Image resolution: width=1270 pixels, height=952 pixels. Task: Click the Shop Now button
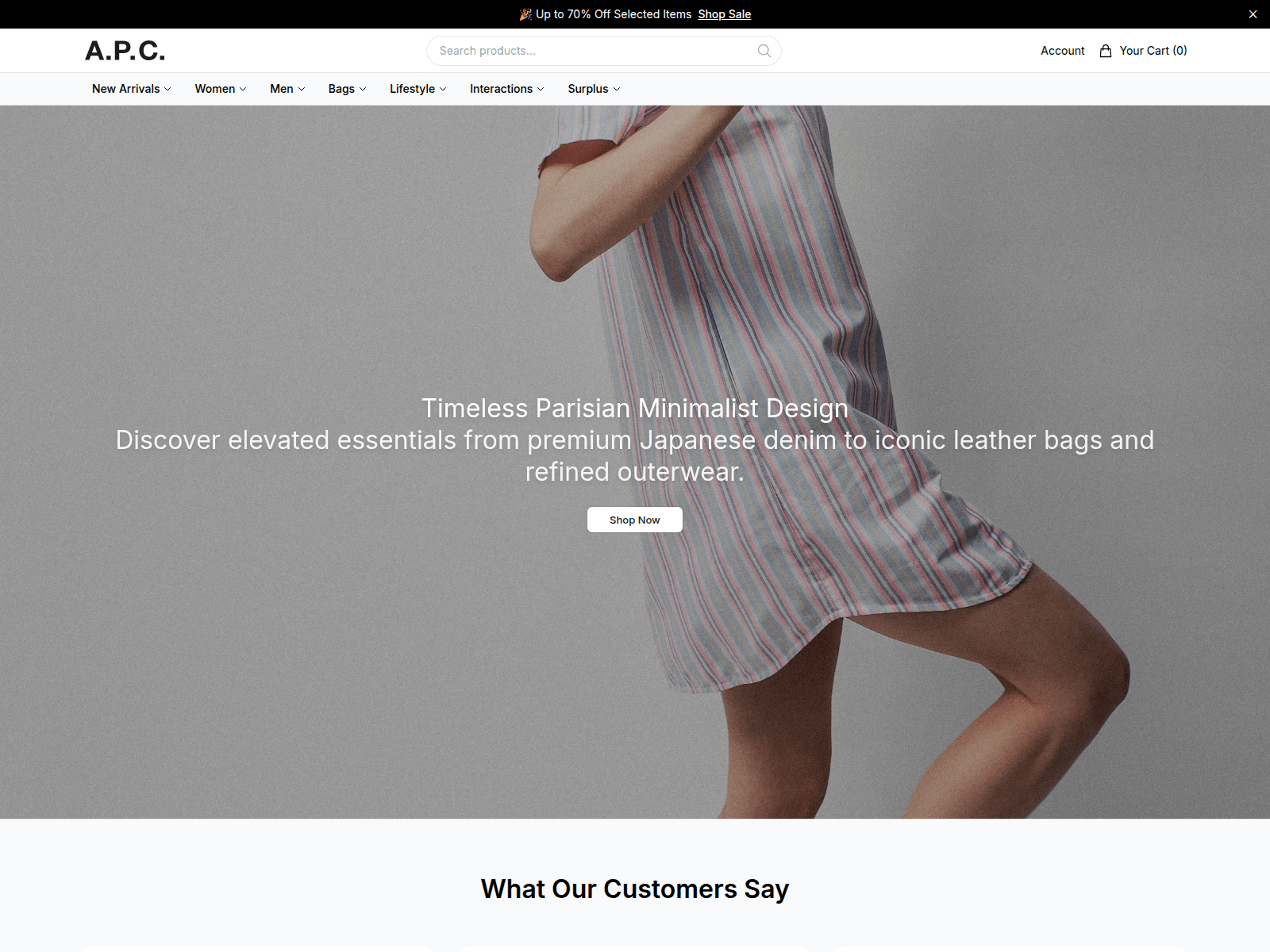pyautogui.click(x=635, y=520)
